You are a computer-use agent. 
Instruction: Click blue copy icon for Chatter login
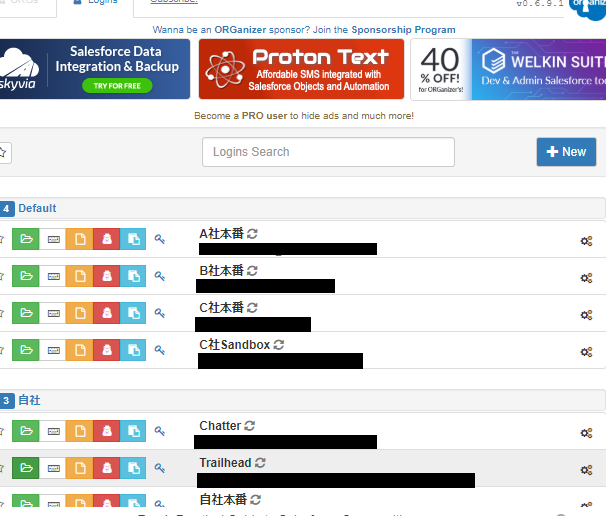133,432
